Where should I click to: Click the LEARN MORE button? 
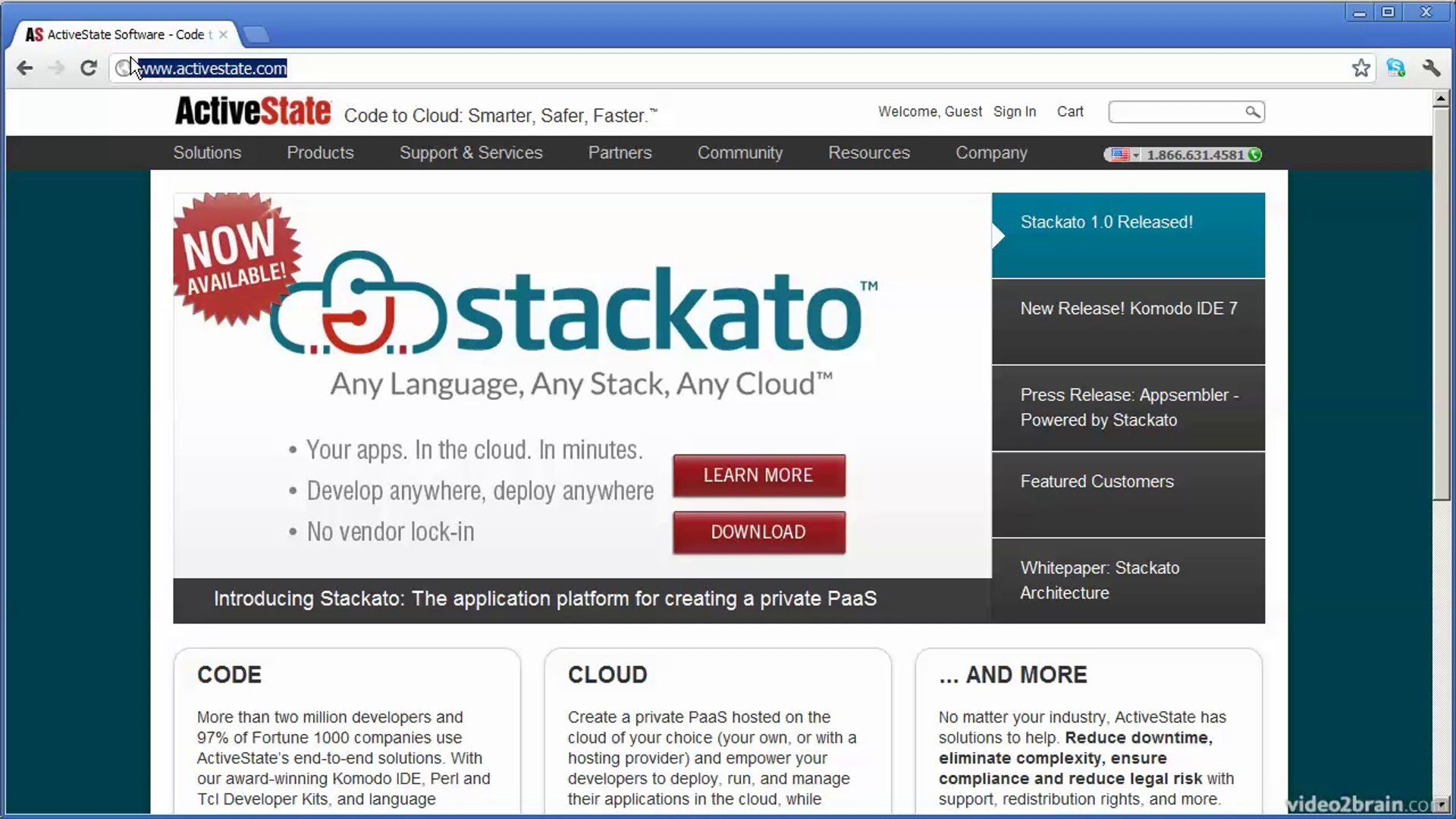[759, 475]
